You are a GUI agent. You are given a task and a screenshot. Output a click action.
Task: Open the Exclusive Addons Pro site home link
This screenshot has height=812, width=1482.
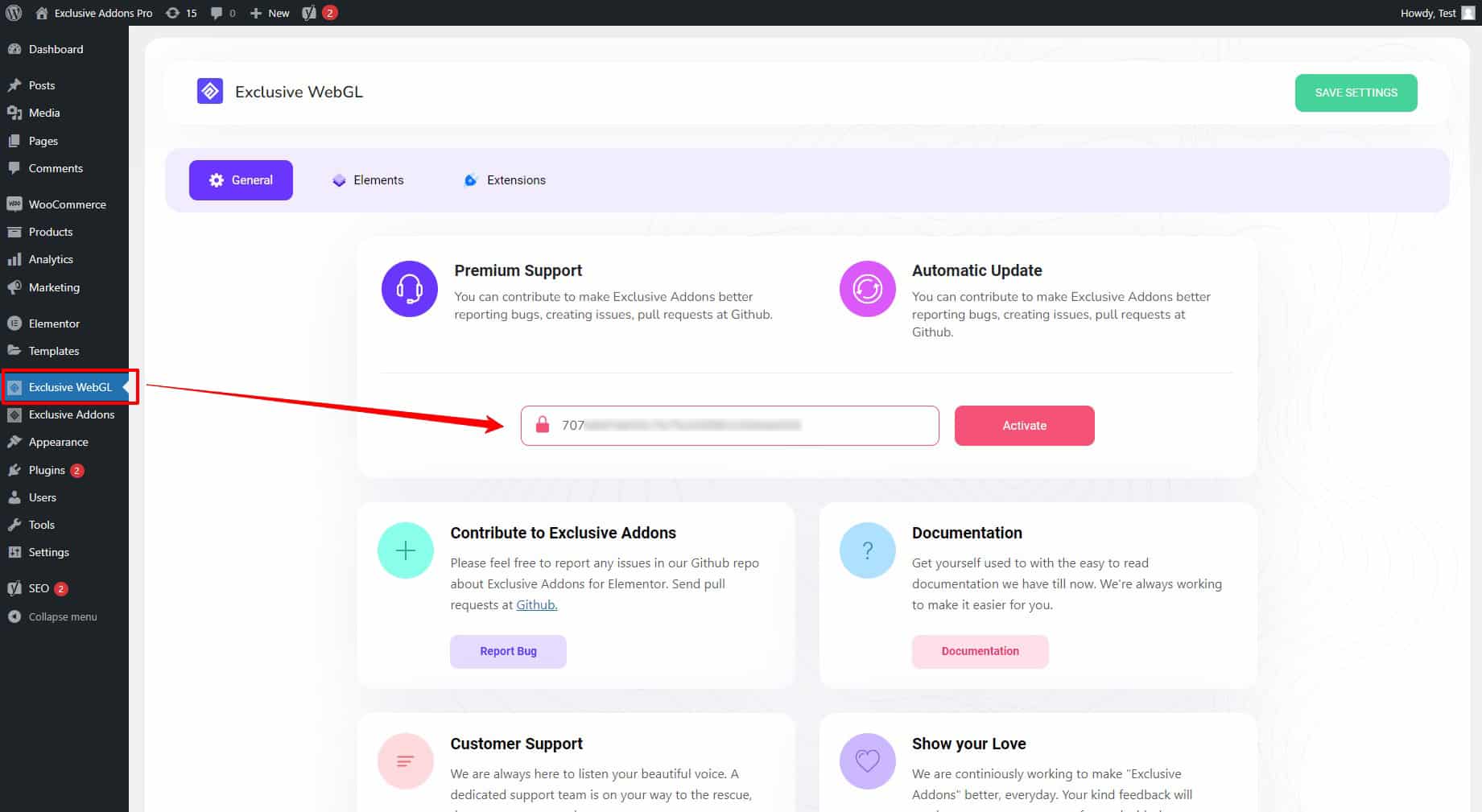[x=94, y=13]
